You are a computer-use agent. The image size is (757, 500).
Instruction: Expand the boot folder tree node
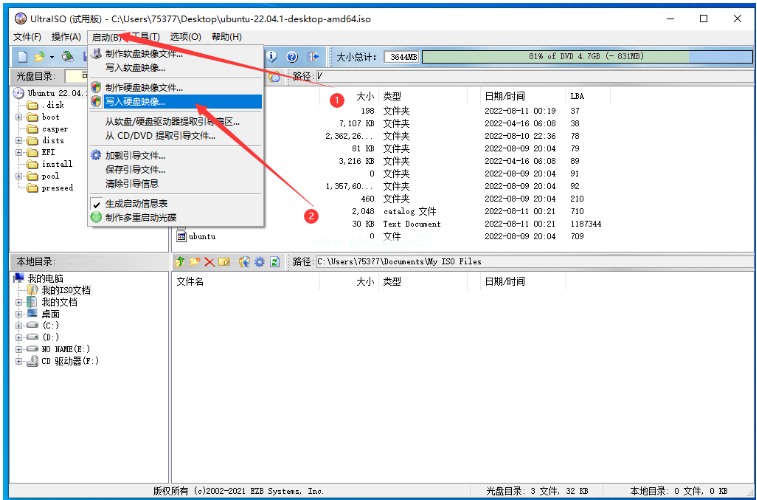pos(19,117)
